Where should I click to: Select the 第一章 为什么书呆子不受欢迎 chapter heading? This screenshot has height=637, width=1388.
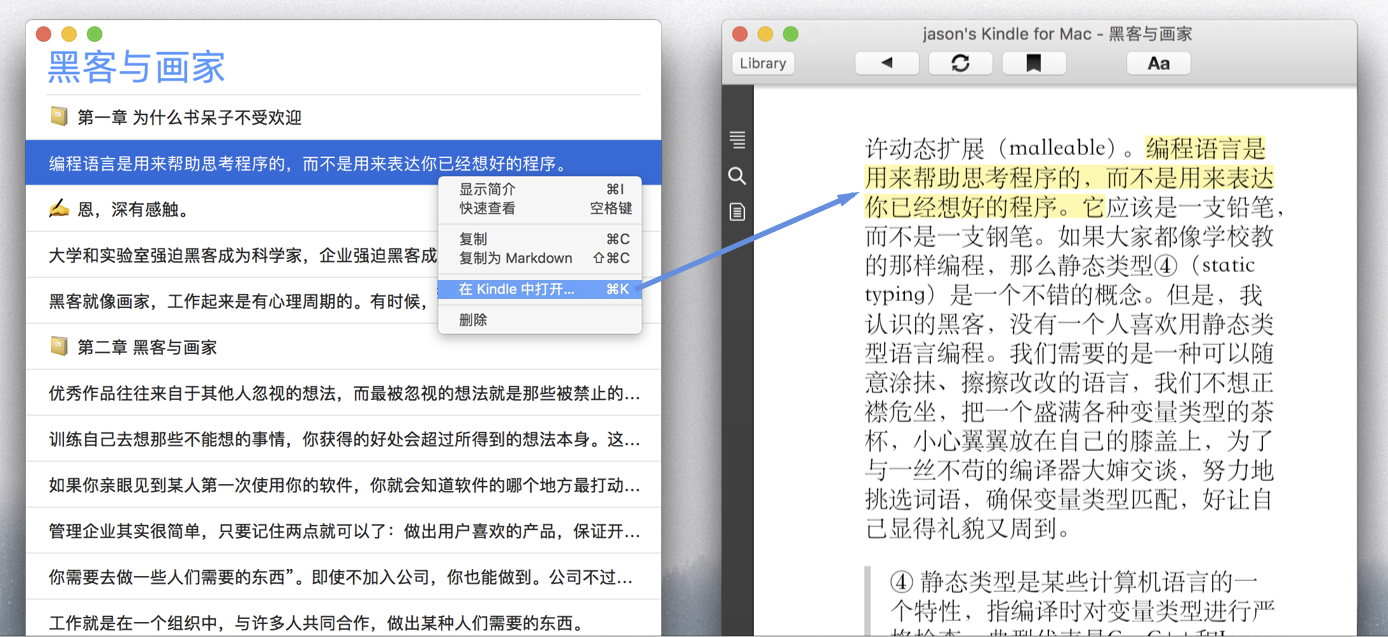[189, 117]
